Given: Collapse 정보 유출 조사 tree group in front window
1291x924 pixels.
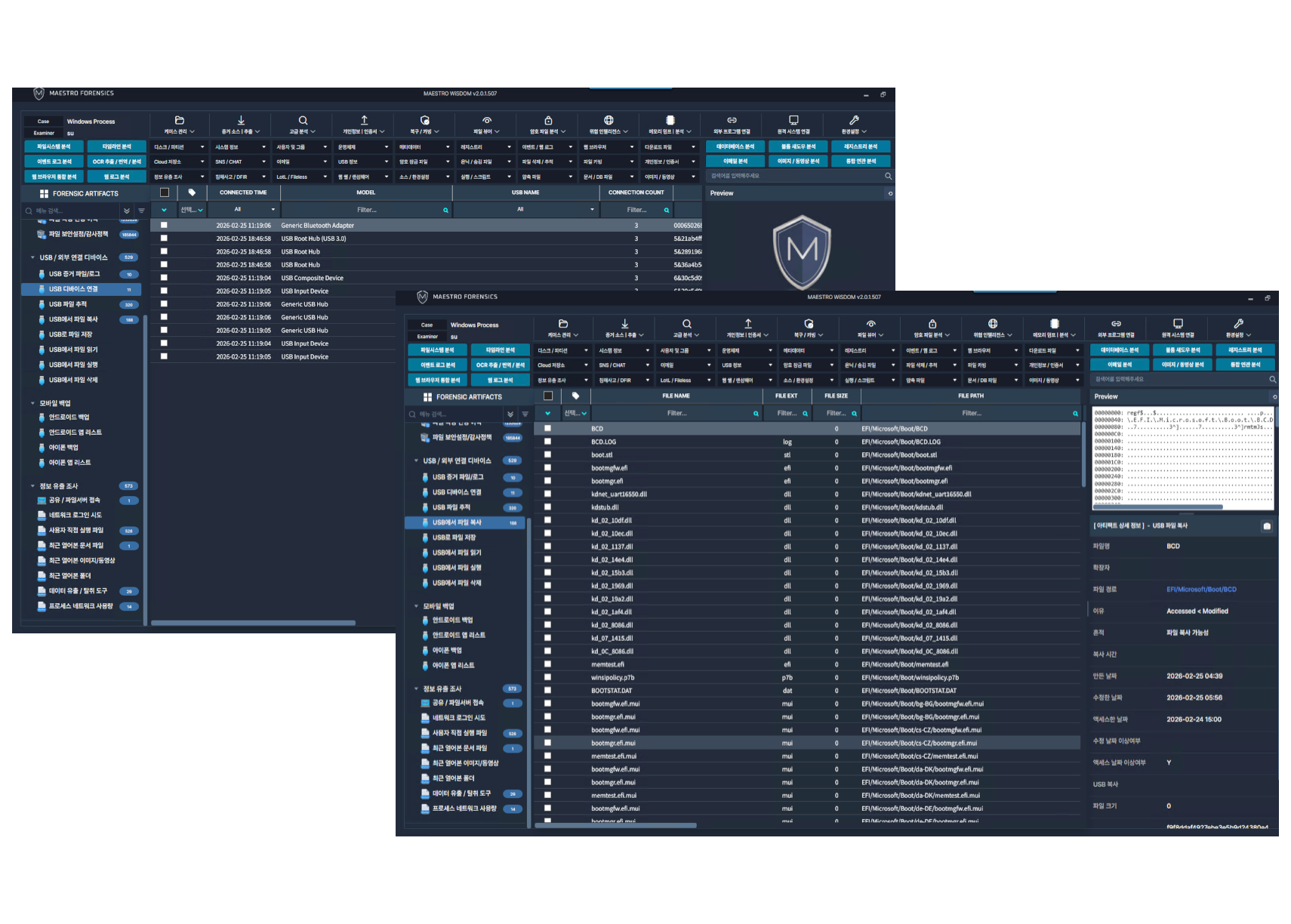Looking at the screenshot, I should pyautogui.click(x=416, y=688).
